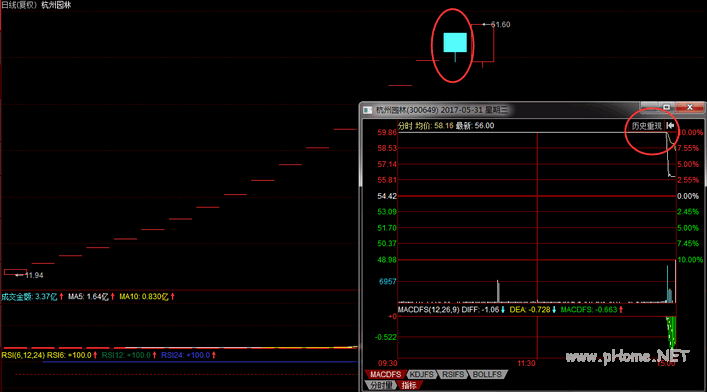Select the 分时量 tab
This screenshot has height=392, width=707.
381,385
